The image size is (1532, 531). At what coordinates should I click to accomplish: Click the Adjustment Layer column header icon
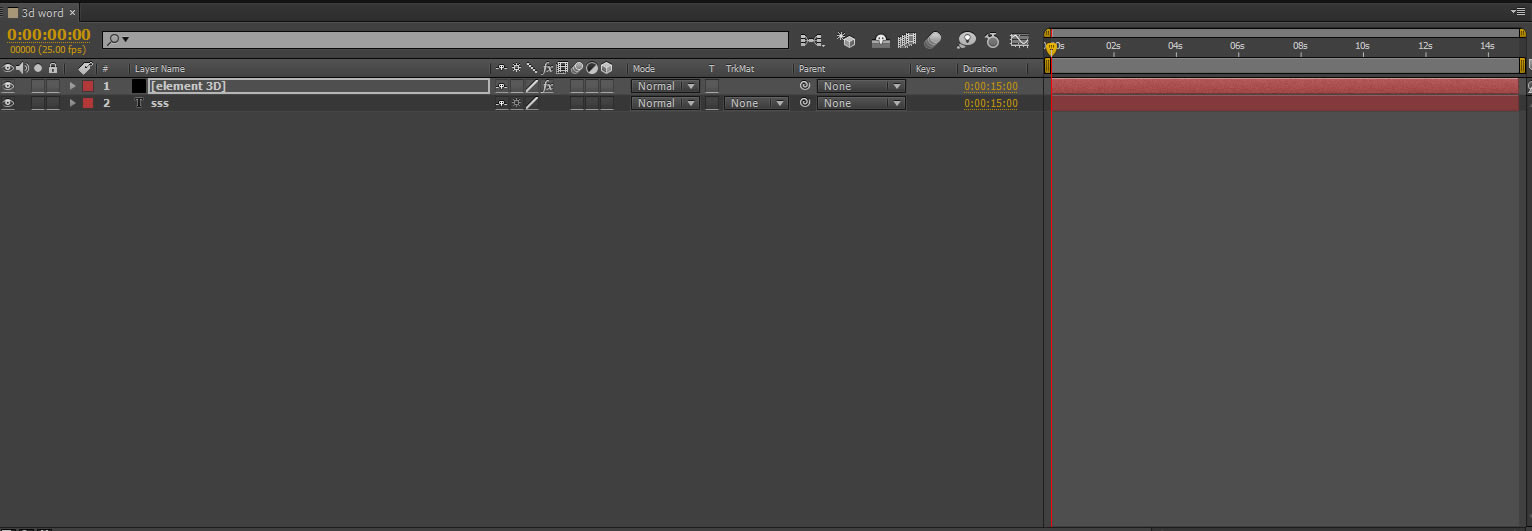pos(591,69)
